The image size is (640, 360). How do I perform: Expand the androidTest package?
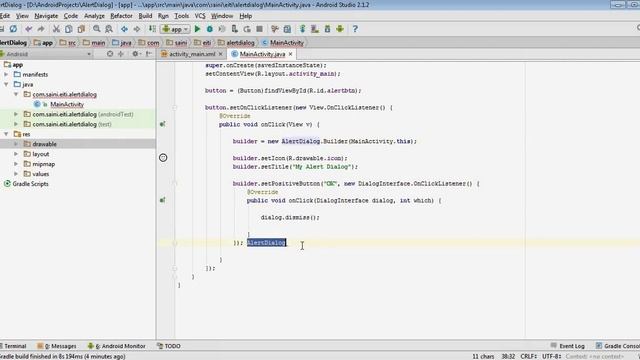click(x=16, y=114)
